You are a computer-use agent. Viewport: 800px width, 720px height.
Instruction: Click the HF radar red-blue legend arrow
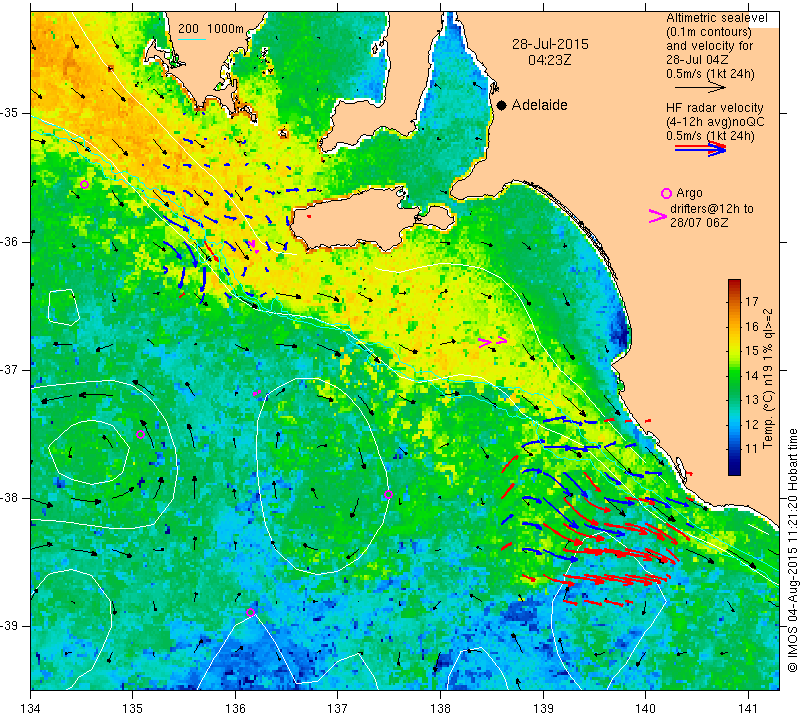701,149
